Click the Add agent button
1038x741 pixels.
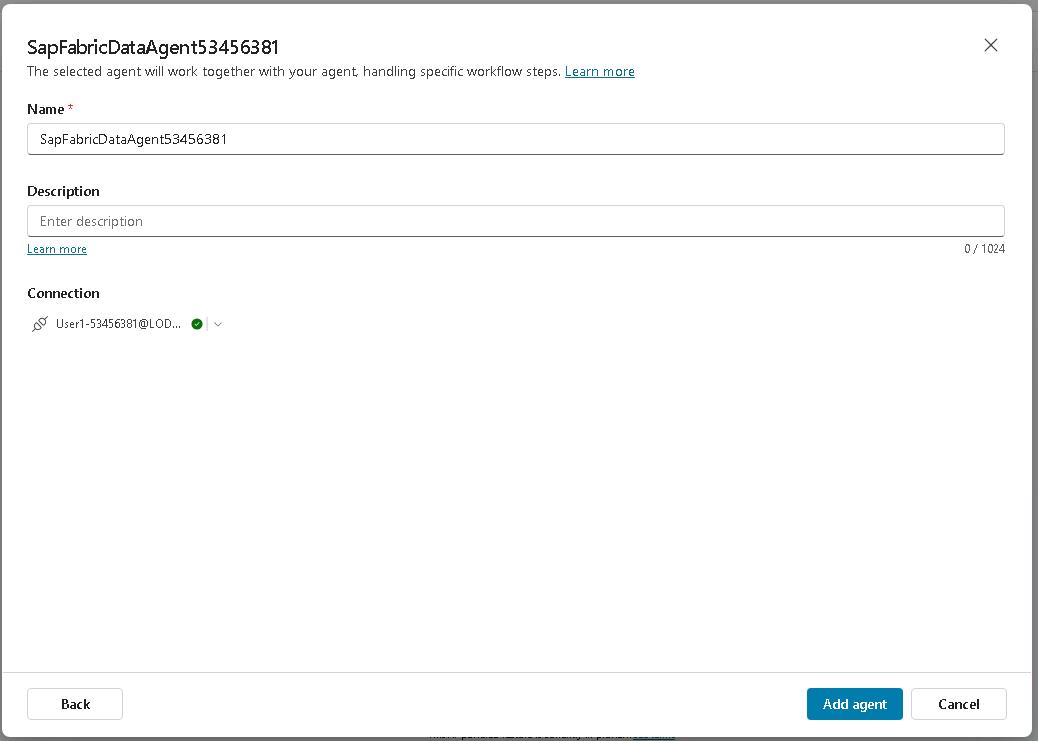click(854, 704)
